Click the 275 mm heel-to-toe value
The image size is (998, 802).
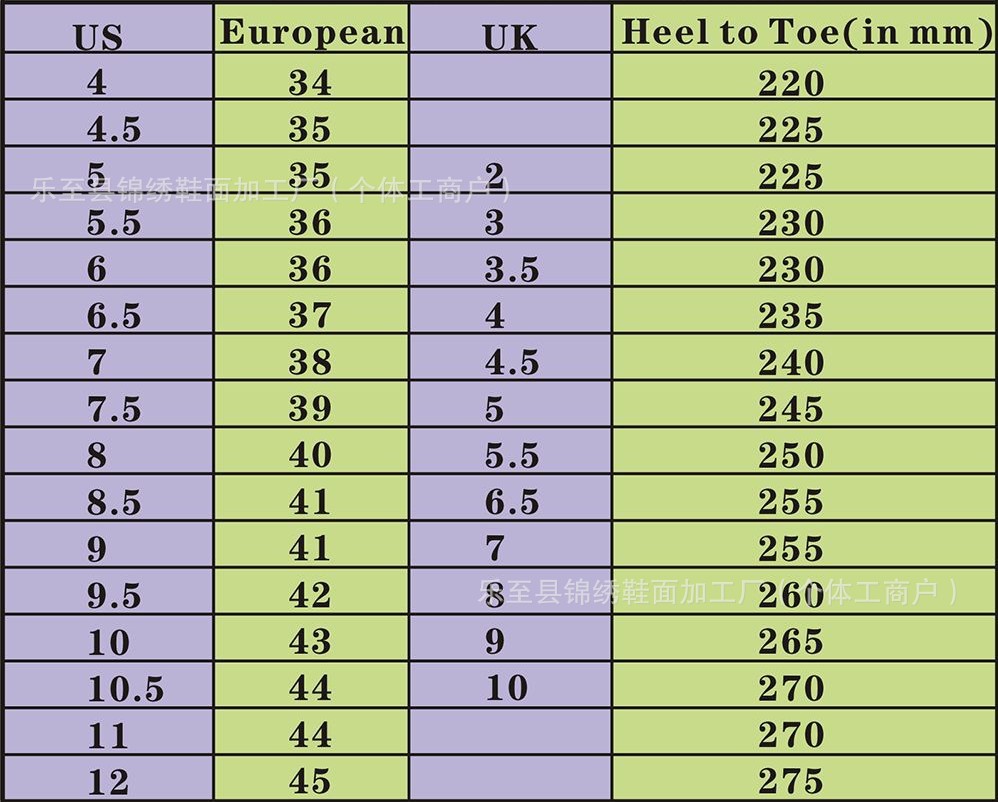pos(790,781)
